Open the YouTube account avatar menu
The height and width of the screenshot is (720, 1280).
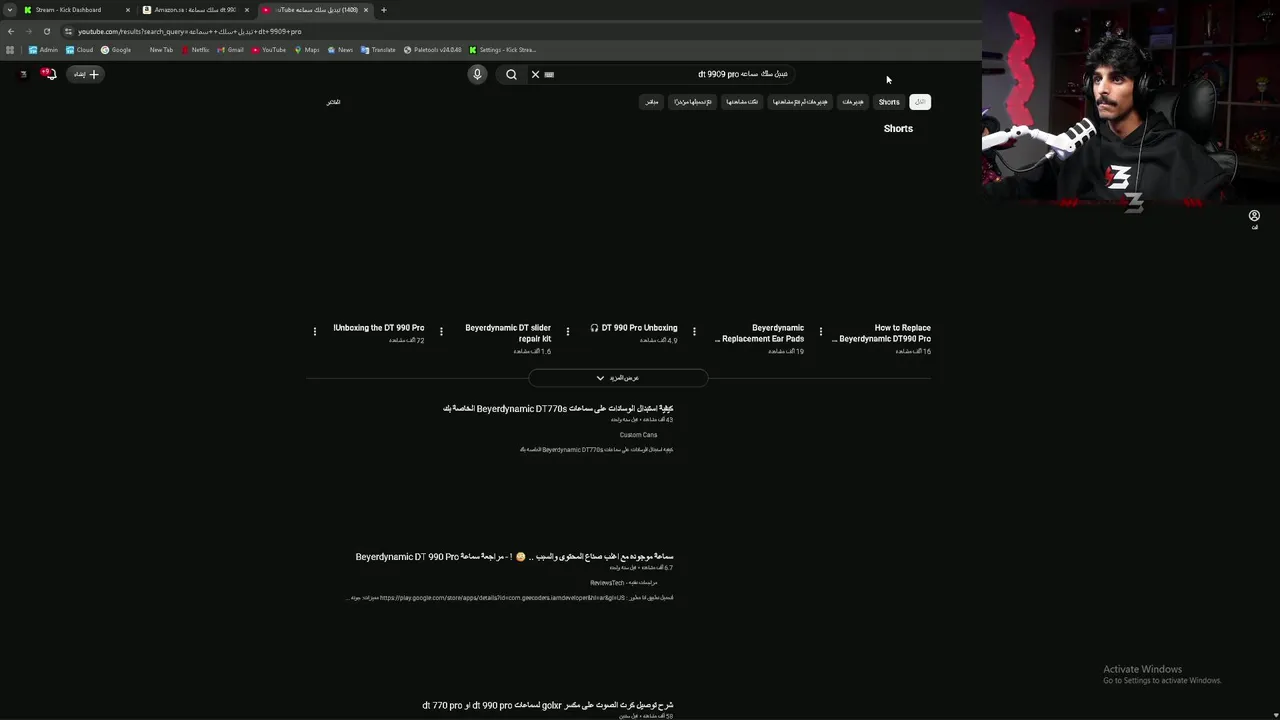tap(23, 74)
